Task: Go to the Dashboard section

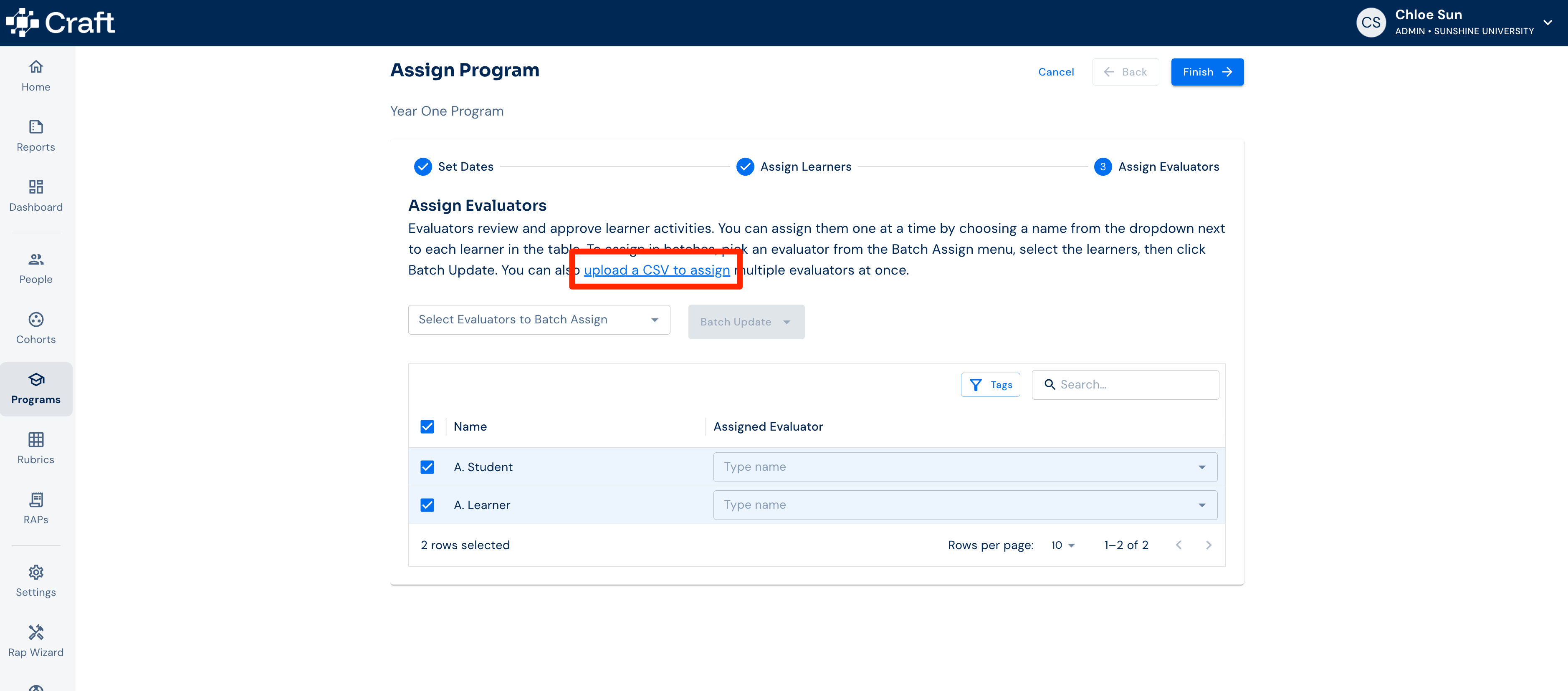Action: click(x=36, y=197)
